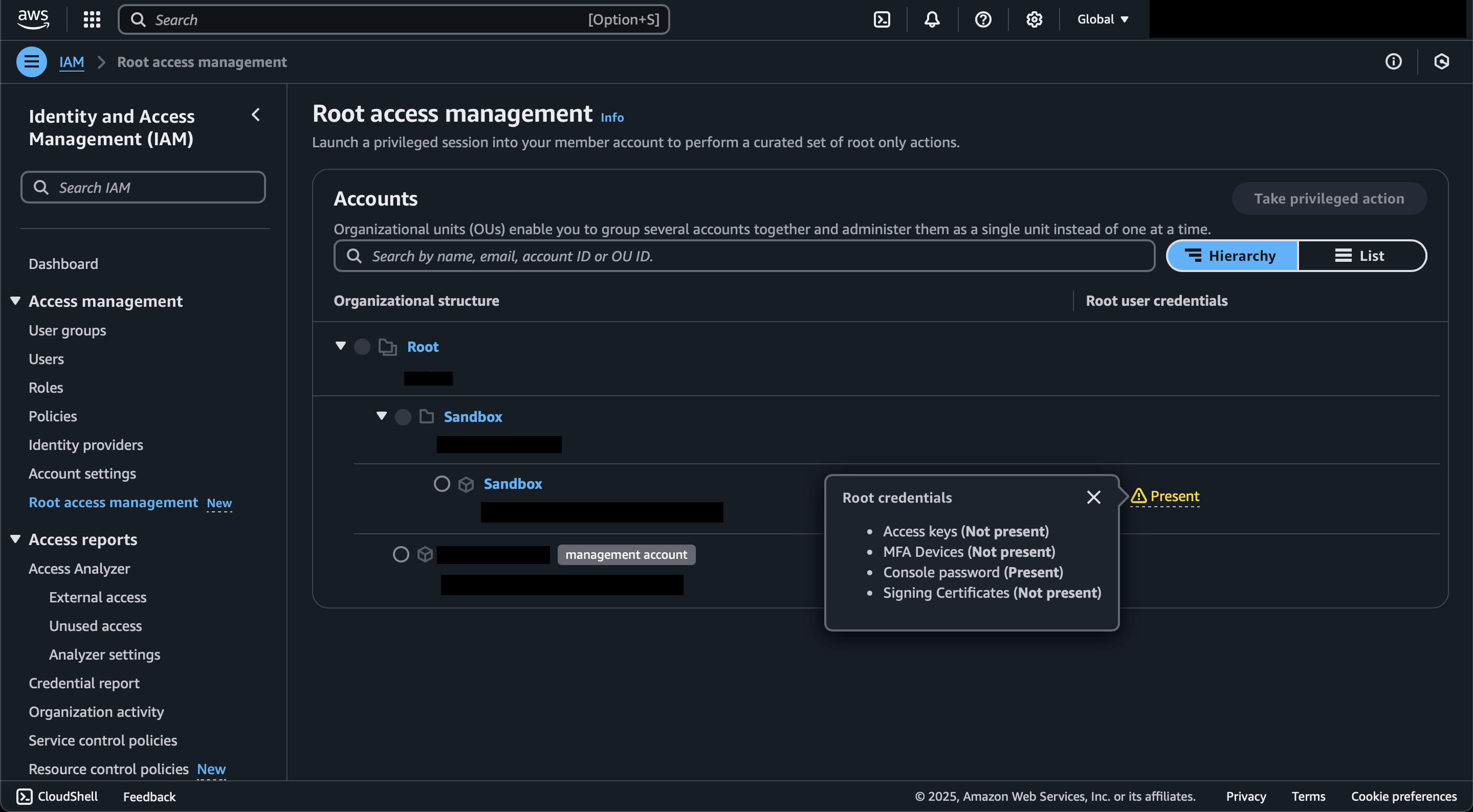Screen dimensions: 1473x812
Task: Click the settings gear icon
Action: pyautogui.click(x=1033, y=19)
